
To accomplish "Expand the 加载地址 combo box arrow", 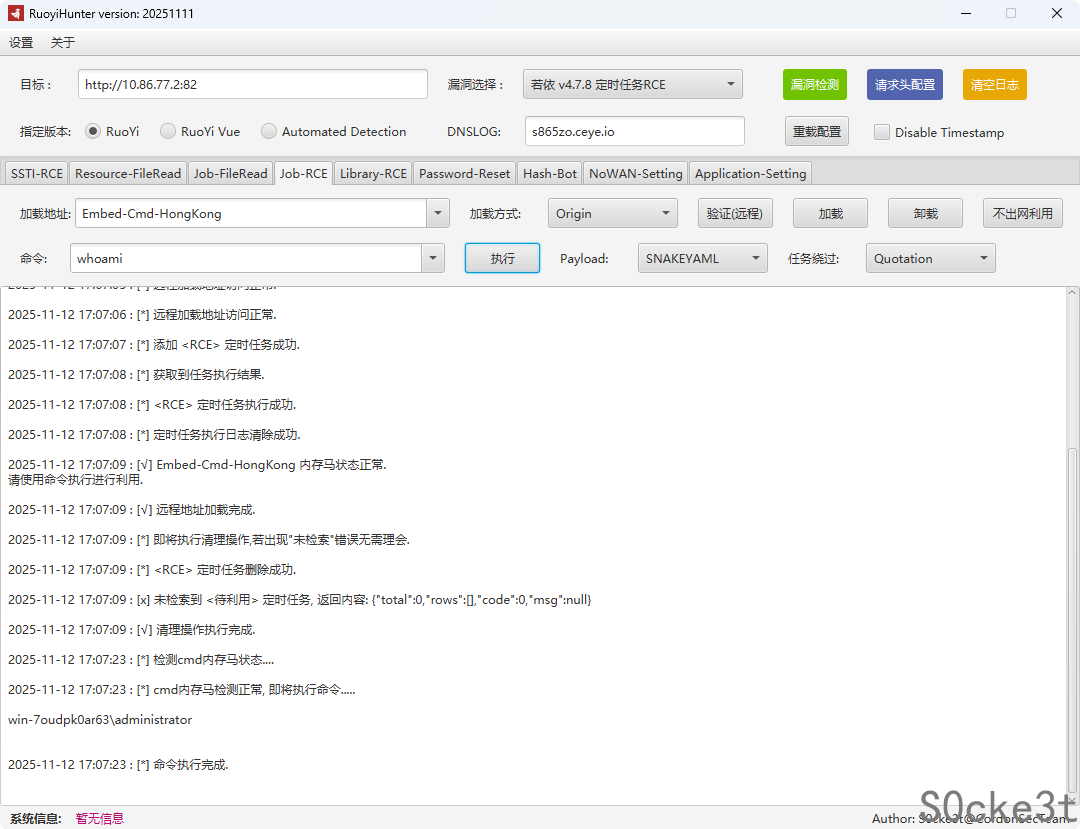I will point(438,213).
